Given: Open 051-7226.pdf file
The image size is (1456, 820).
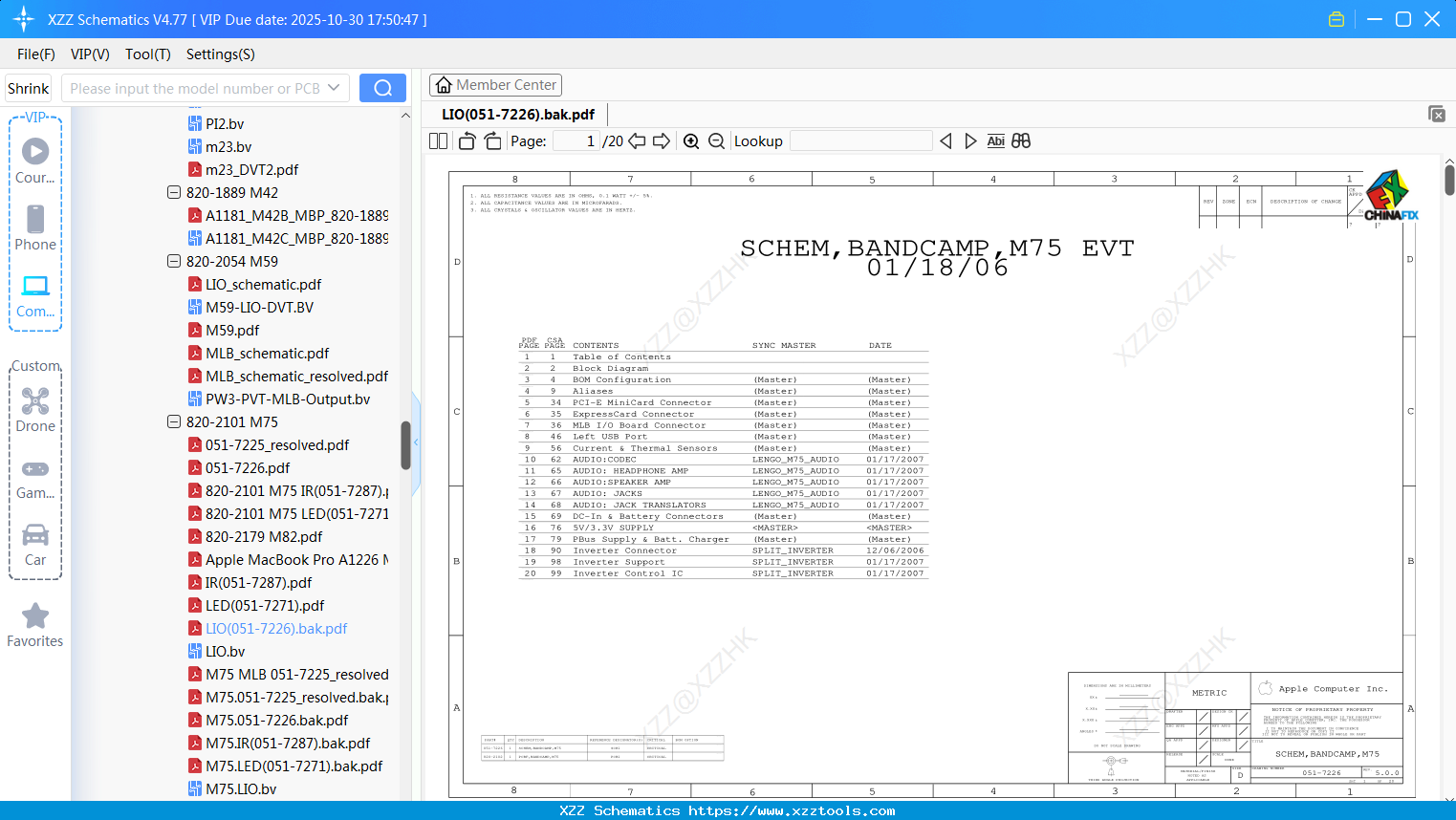Looking at the screenshot, I should coord(239,467).
